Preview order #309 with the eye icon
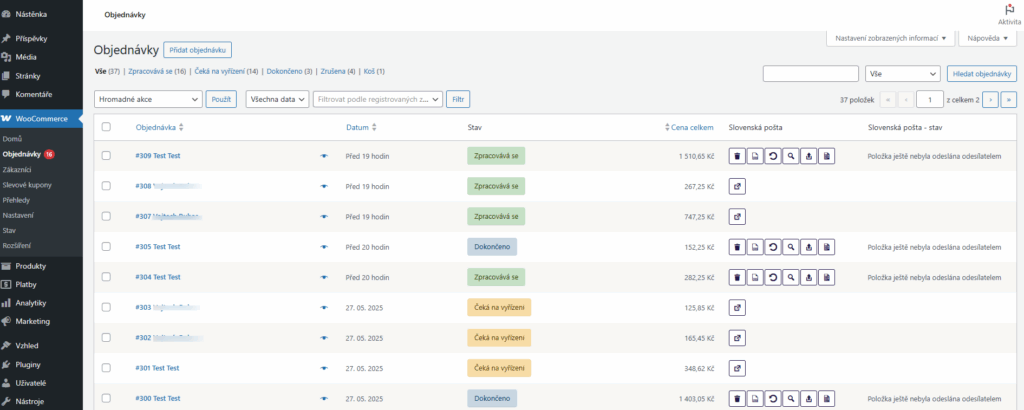The height and width of the screenshot is (410, 1024). (x=323, y=156)
